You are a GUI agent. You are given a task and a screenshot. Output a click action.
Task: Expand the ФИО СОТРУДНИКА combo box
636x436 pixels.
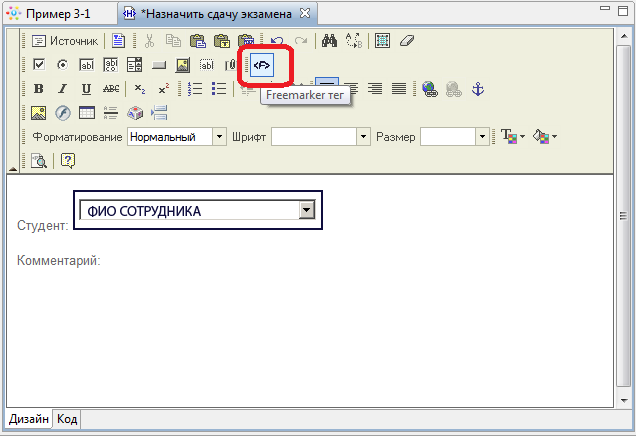tap(308, 210)
